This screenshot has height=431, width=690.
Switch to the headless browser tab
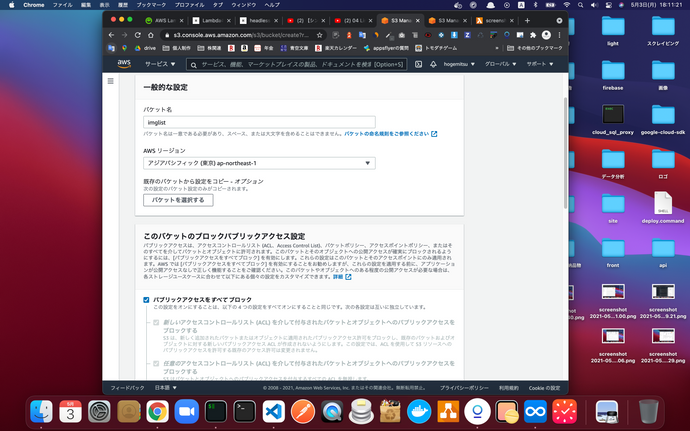tap(259, 20)
